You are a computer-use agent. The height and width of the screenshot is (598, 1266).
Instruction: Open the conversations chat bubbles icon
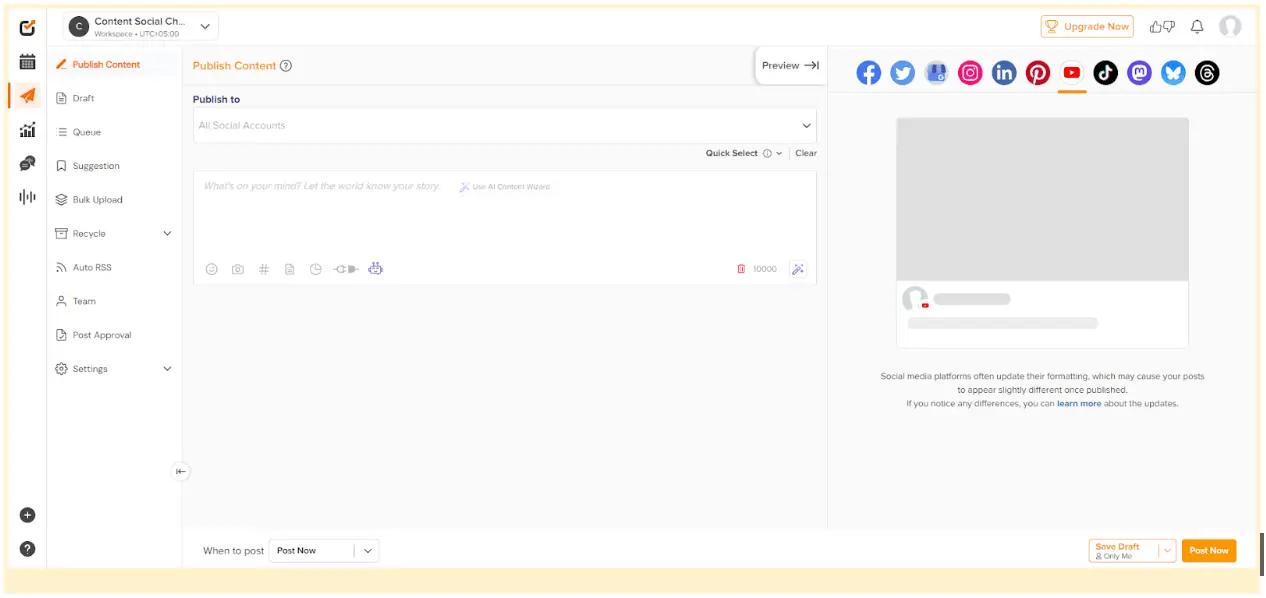[28, 163]
